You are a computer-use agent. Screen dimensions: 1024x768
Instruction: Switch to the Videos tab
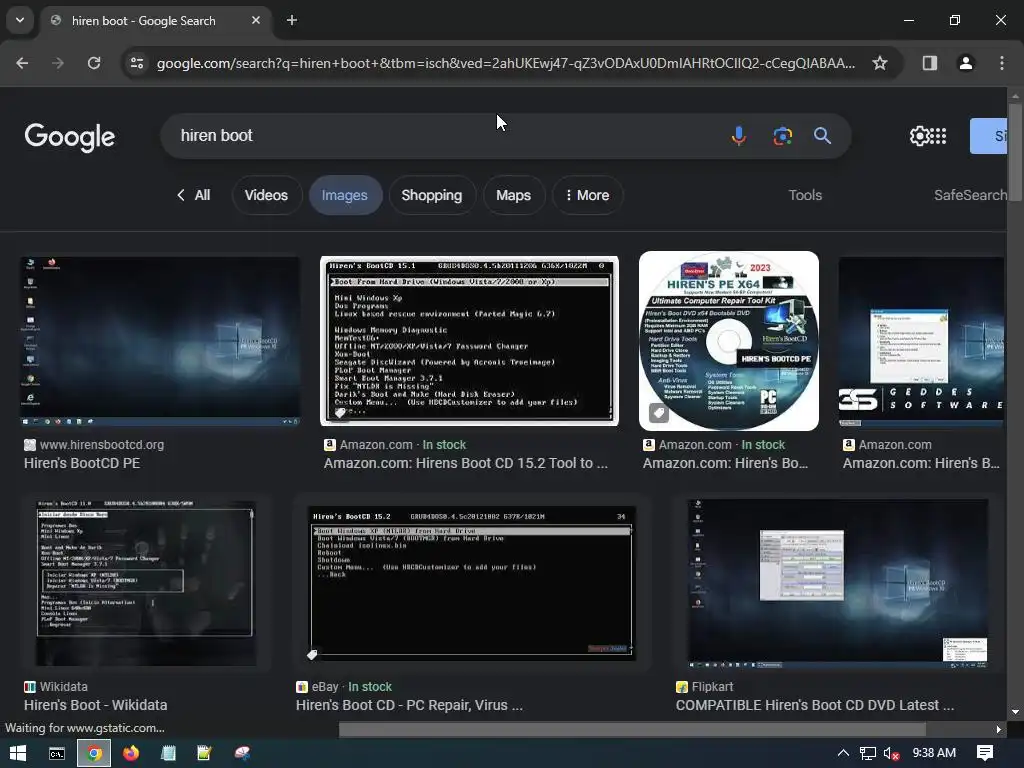pos(266,195)
